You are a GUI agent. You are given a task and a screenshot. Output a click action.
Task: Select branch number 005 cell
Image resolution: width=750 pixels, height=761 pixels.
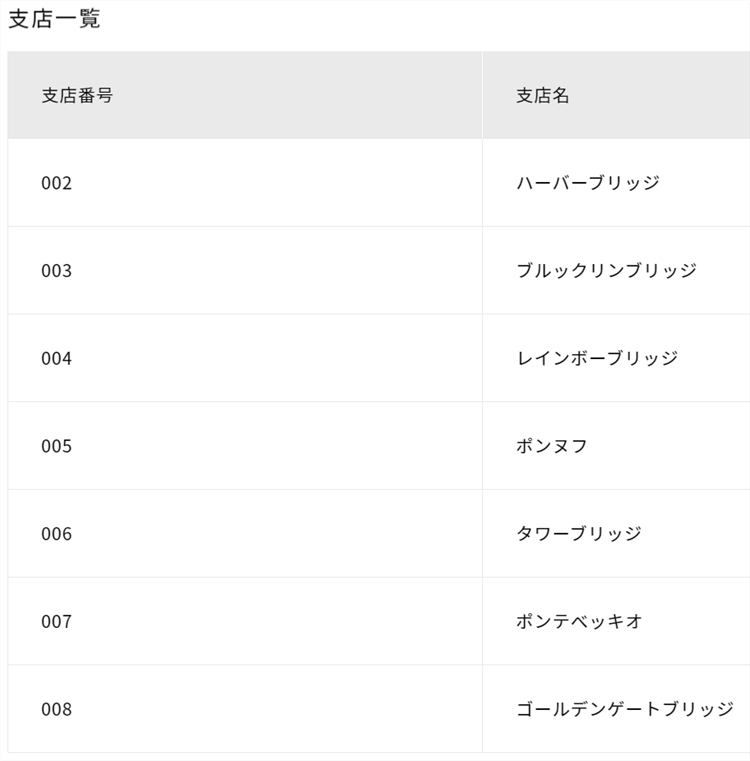click(x=57, y=446)
